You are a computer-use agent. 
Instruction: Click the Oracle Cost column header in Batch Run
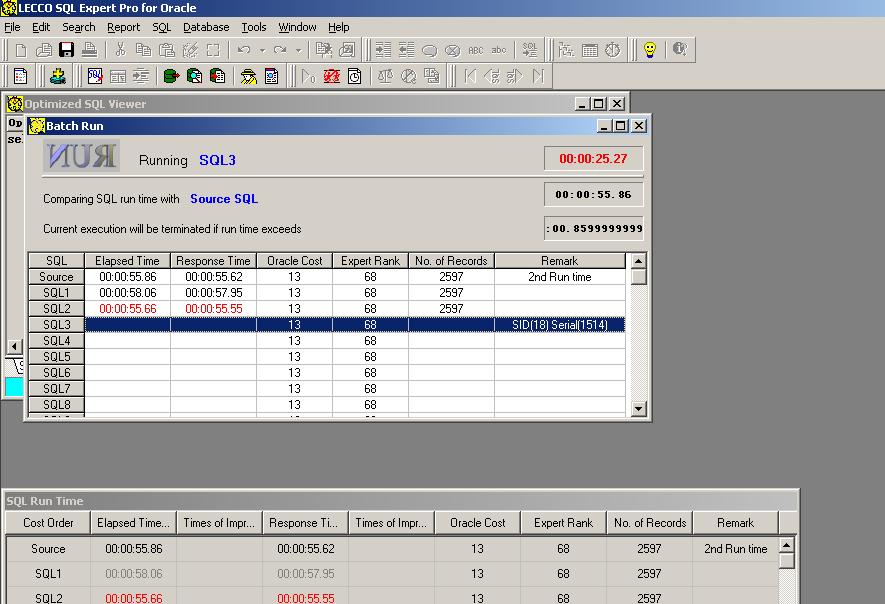tap(295, 261)
